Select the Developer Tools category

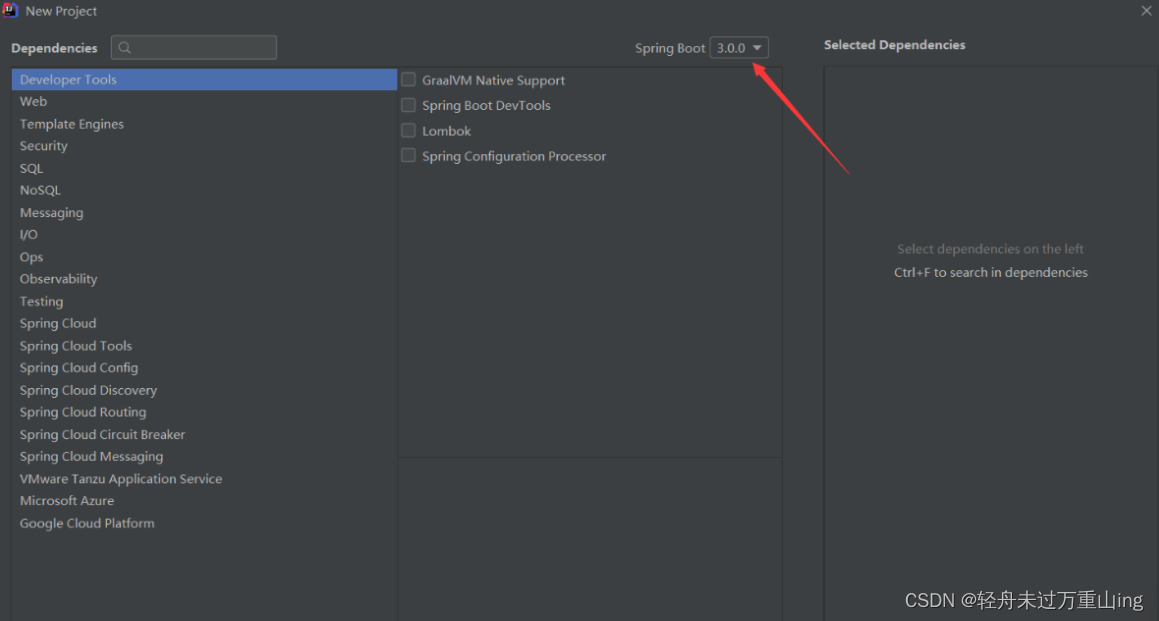click(x=68, y=79)
